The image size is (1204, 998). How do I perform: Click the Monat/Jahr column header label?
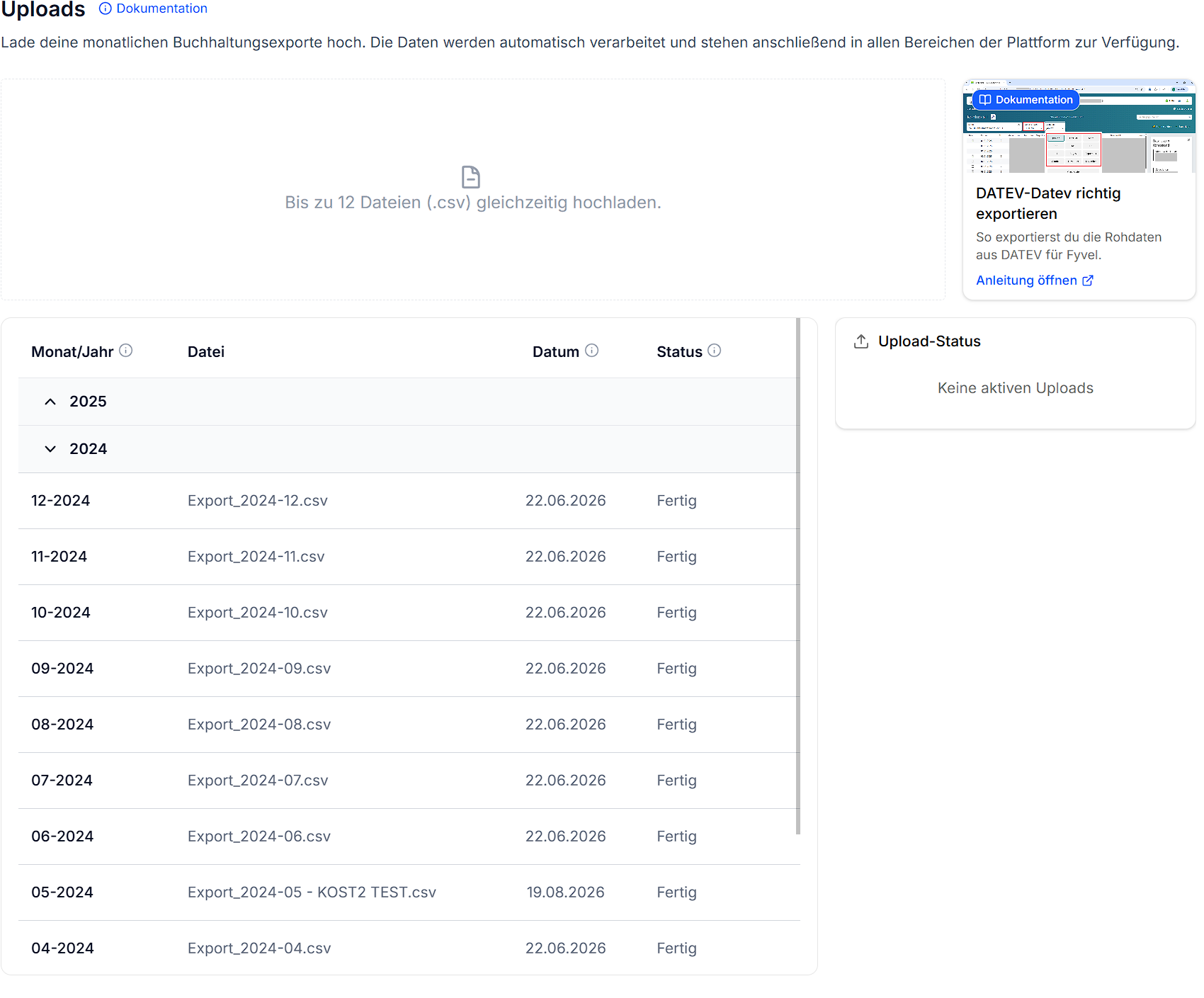pos(72,352)
